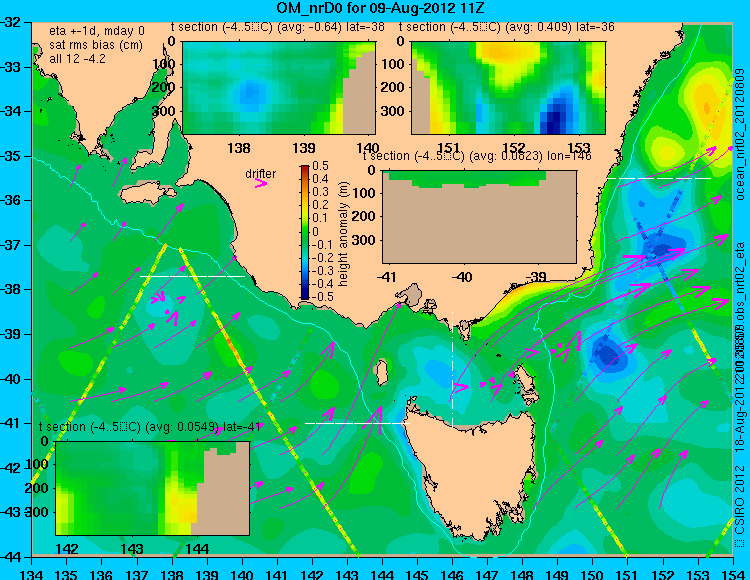Viewport: 750px width, 580px height.
Task: Click the height anomaly color bar
Action: click(x=305, y=232)
